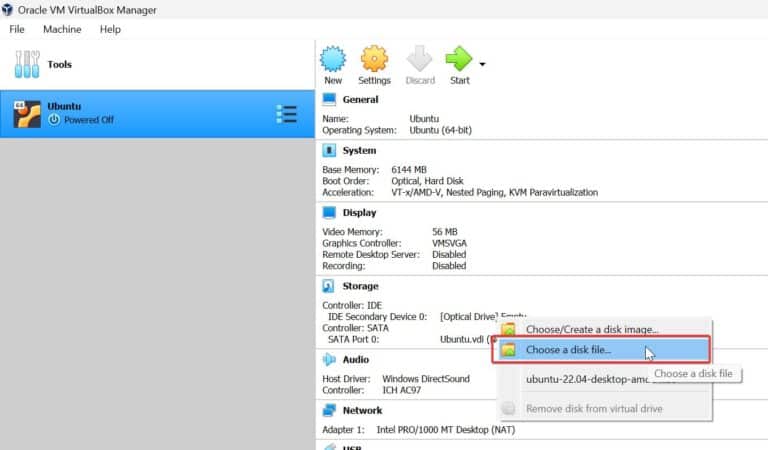
Task: Open the Display section icon
Action: point(329,212)
